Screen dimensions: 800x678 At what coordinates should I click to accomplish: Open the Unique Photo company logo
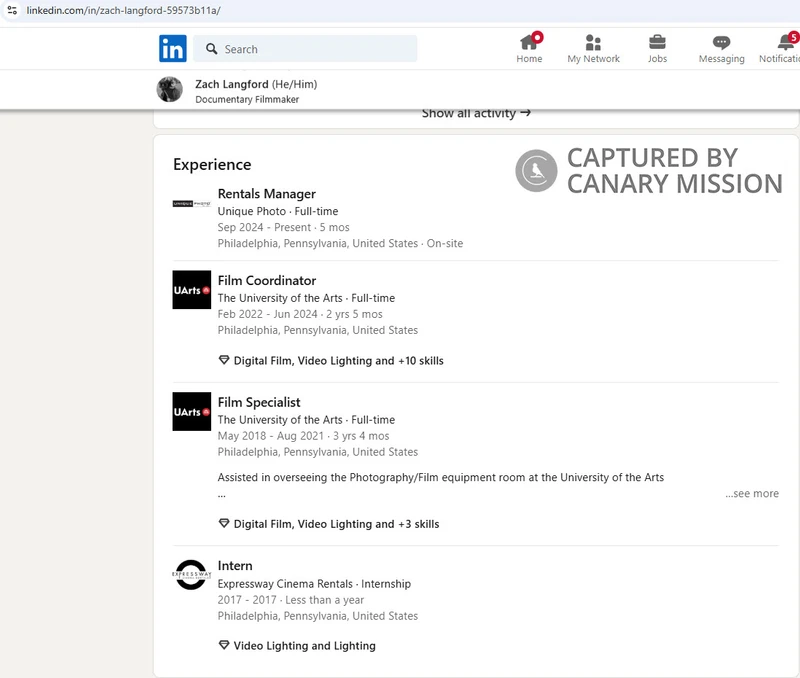[191, 204]
